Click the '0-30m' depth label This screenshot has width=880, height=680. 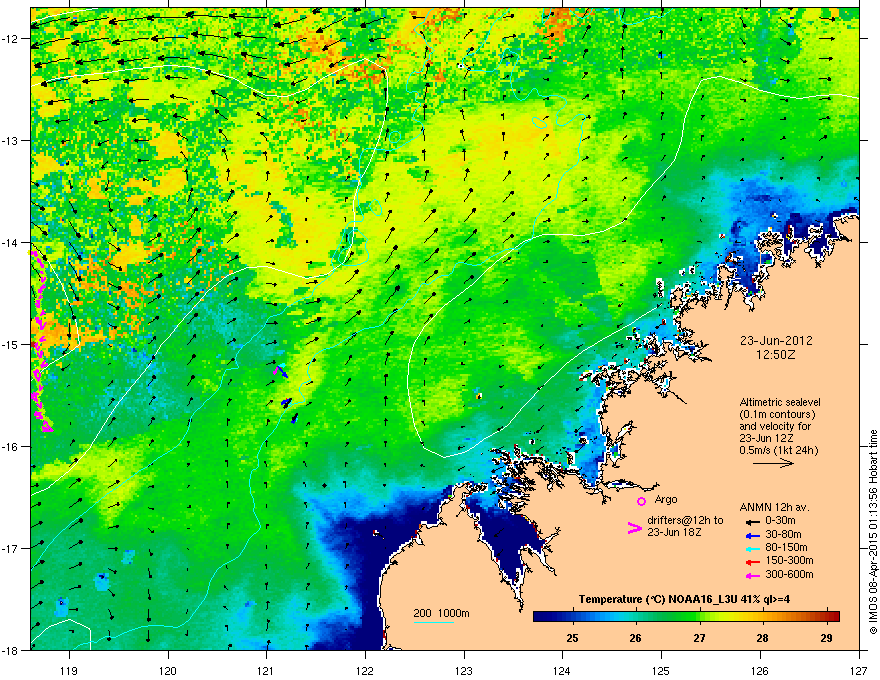[780, 521]
